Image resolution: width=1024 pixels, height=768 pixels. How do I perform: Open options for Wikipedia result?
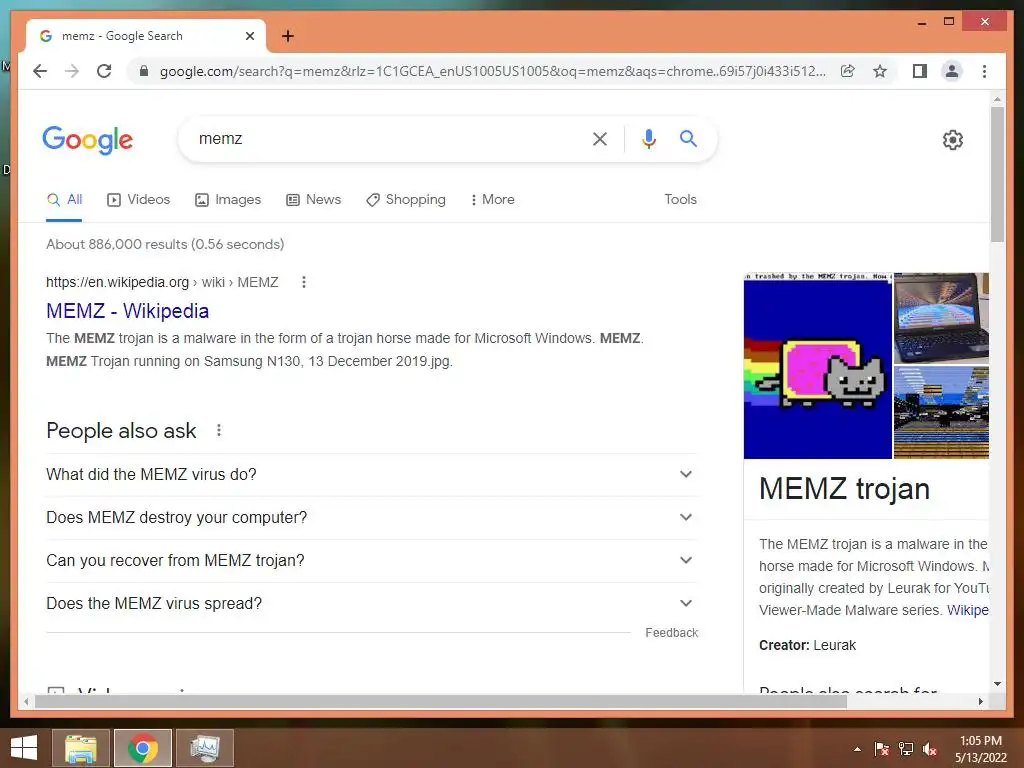coord(304,282)
